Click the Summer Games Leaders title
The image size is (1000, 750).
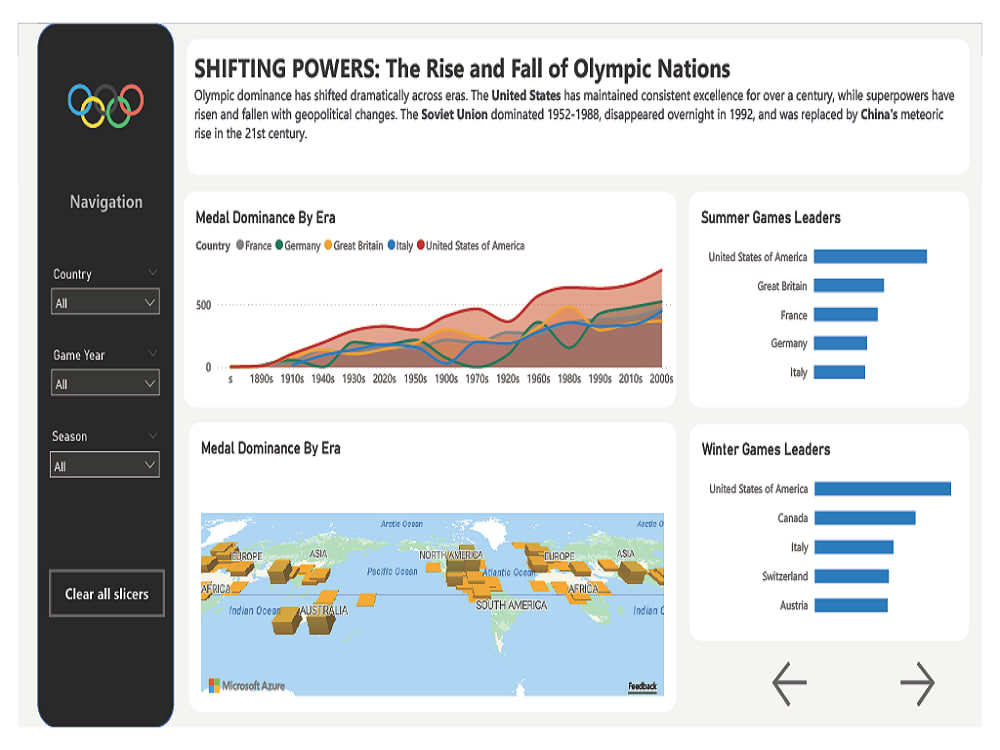(770, 217)
